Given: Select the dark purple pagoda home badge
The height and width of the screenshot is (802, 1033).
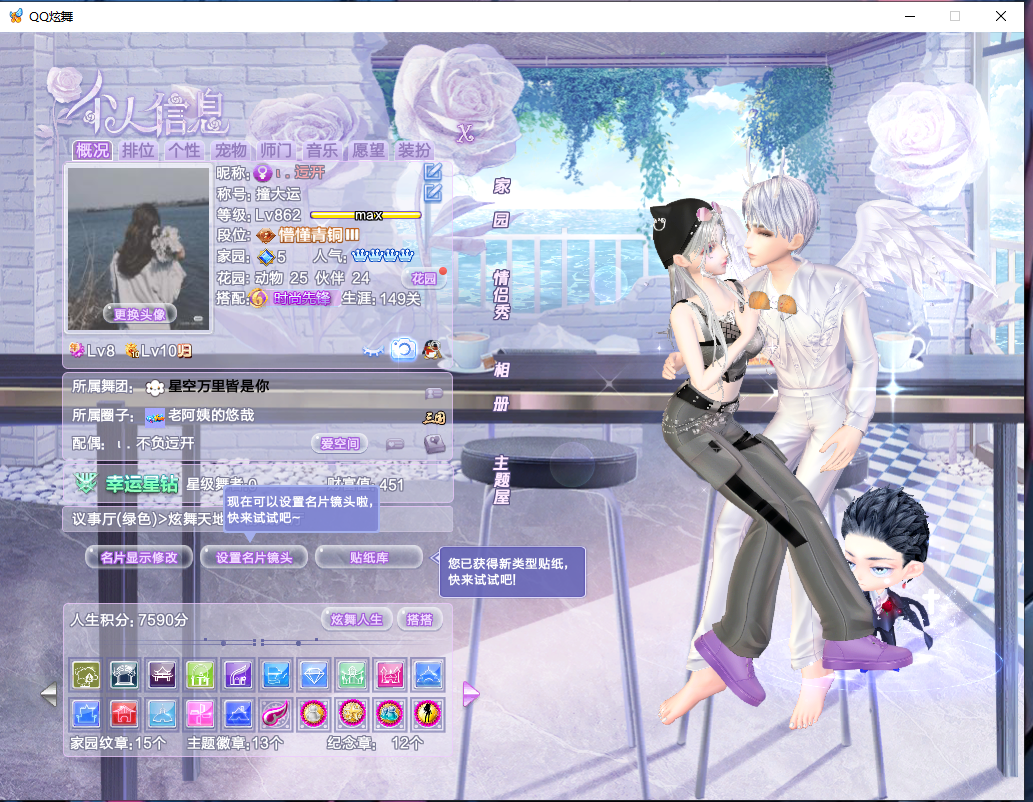Looking at the screenshot, I should pos(162,675).
